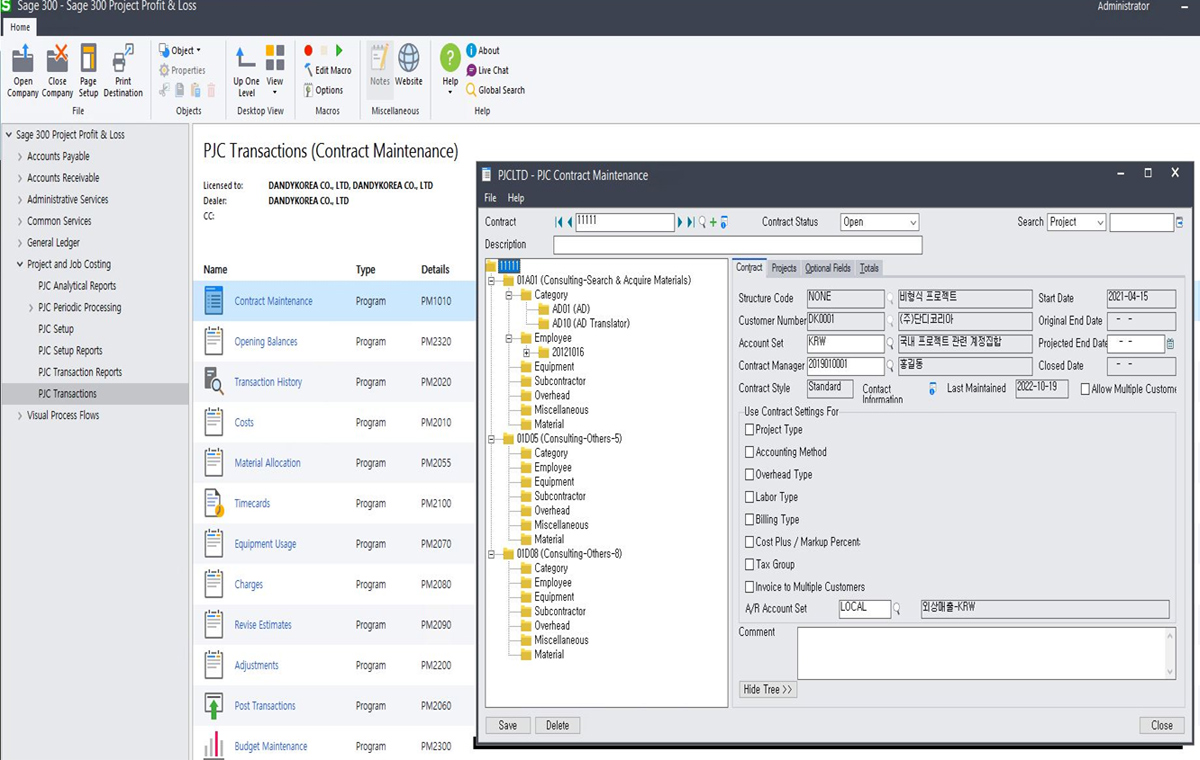Click the Structure Code finder icon
Viewport: 1200px width, 760px height.
pos(890,298)
